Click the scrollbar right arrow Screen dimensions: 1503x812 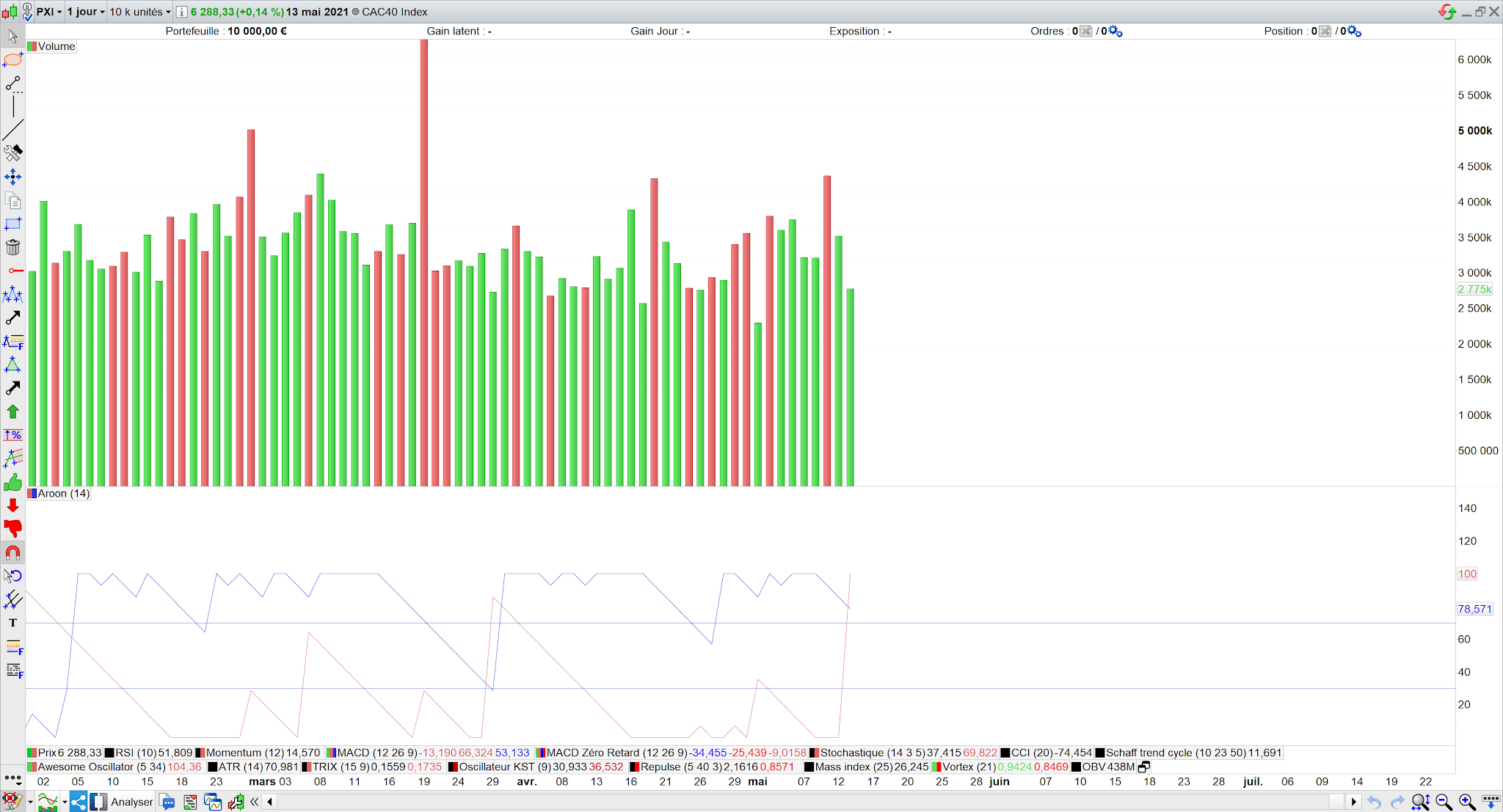[1354, 802]
